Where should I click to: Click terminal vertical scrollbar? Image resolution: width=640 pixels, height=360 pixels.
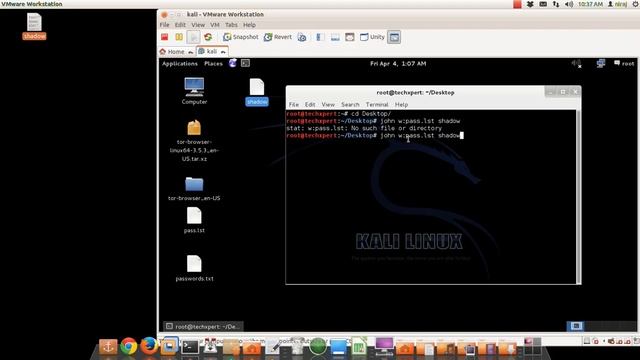(578, 196)
